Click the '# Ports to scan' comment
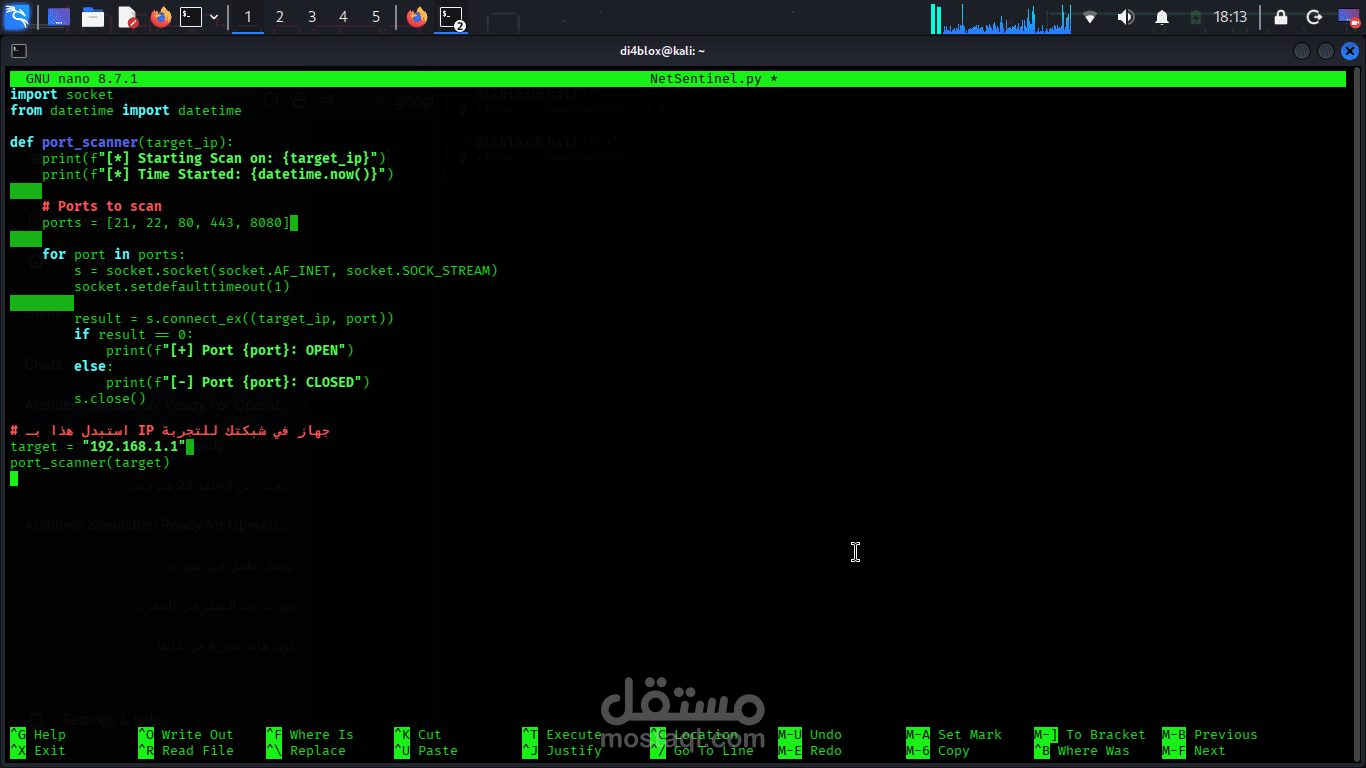The width and height of the screenshot is (1366, 768). [x=102, y=206]
